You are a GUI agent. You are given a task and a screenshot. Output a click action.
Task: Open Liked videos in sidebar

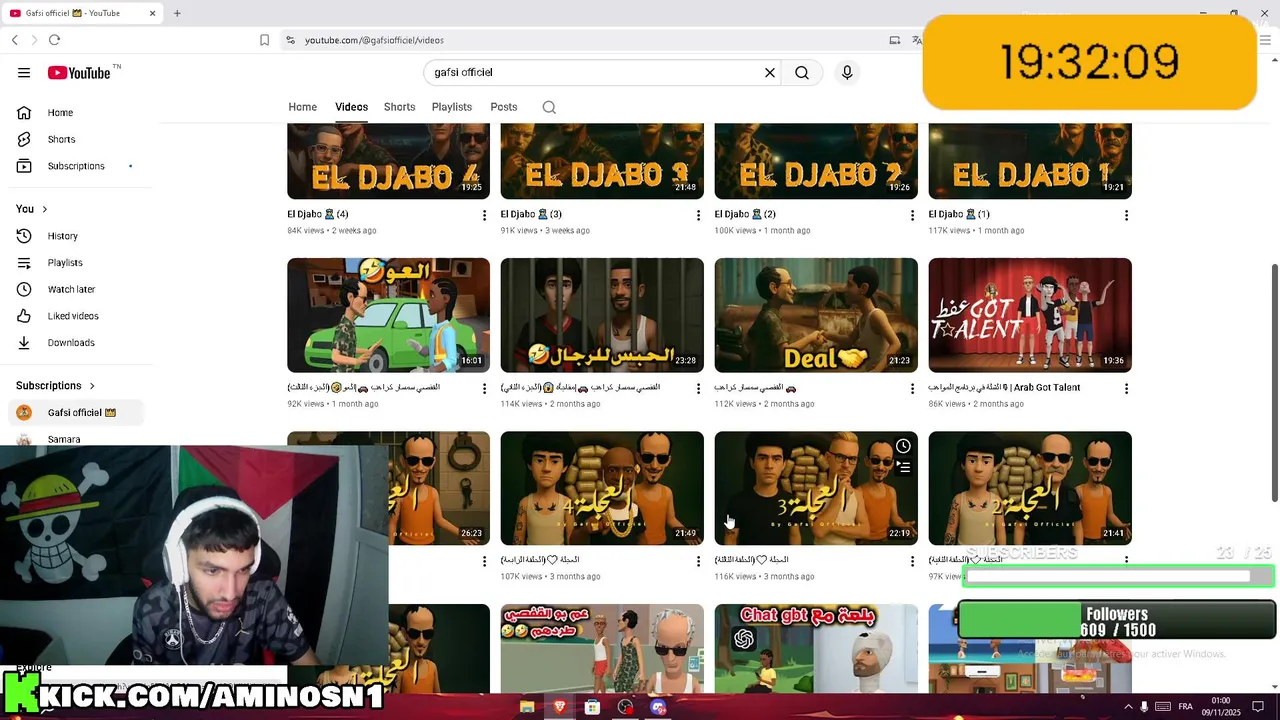pos(77,316)
